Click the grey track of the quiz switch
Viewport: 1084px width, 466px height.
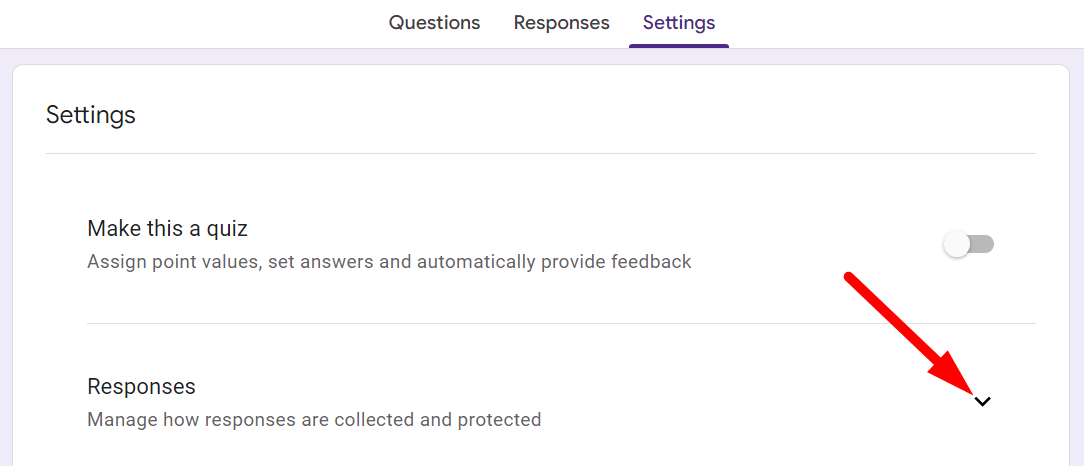tap(983, 244)
